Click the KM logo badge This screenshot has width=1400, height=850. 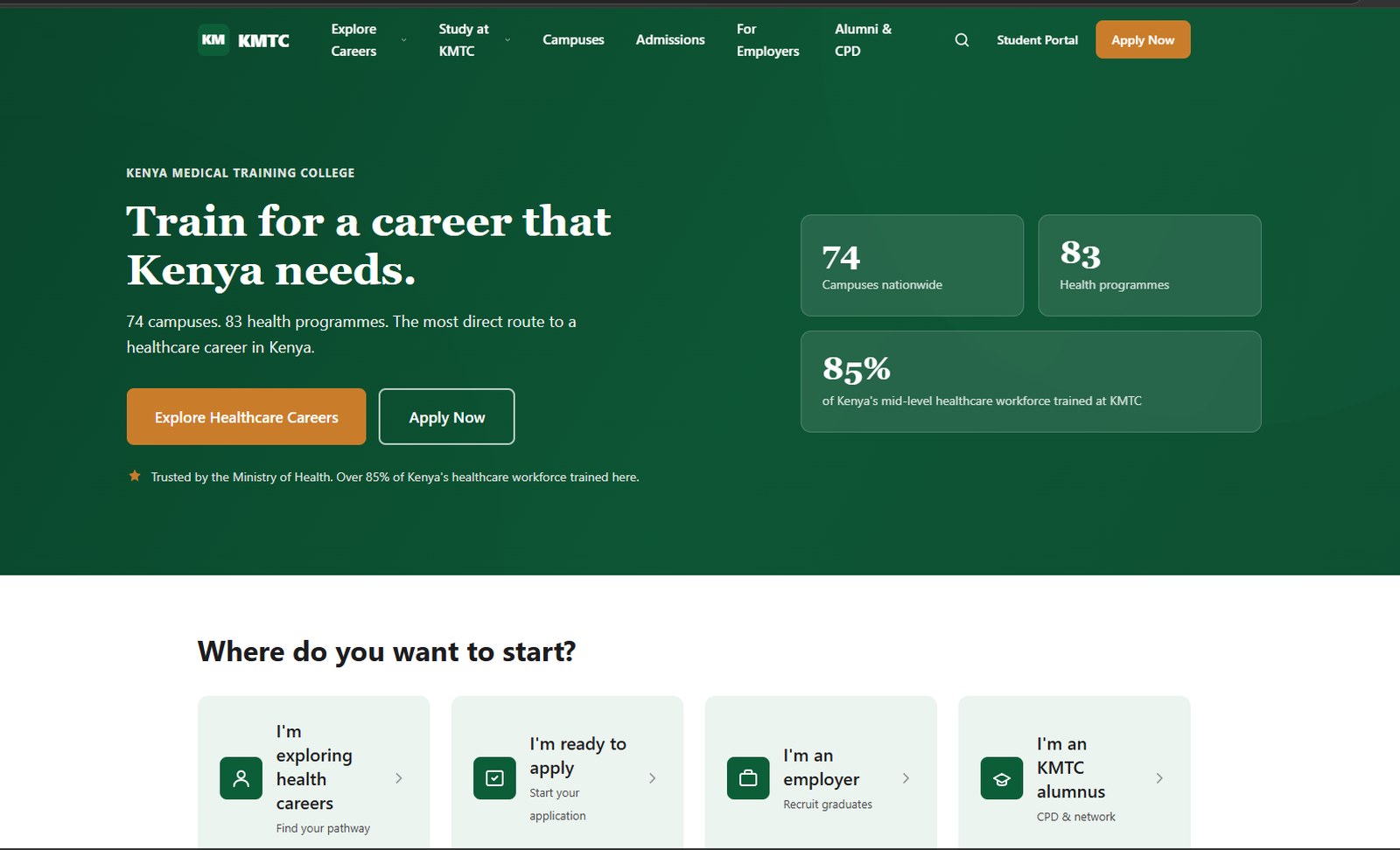tap(213, 40)
